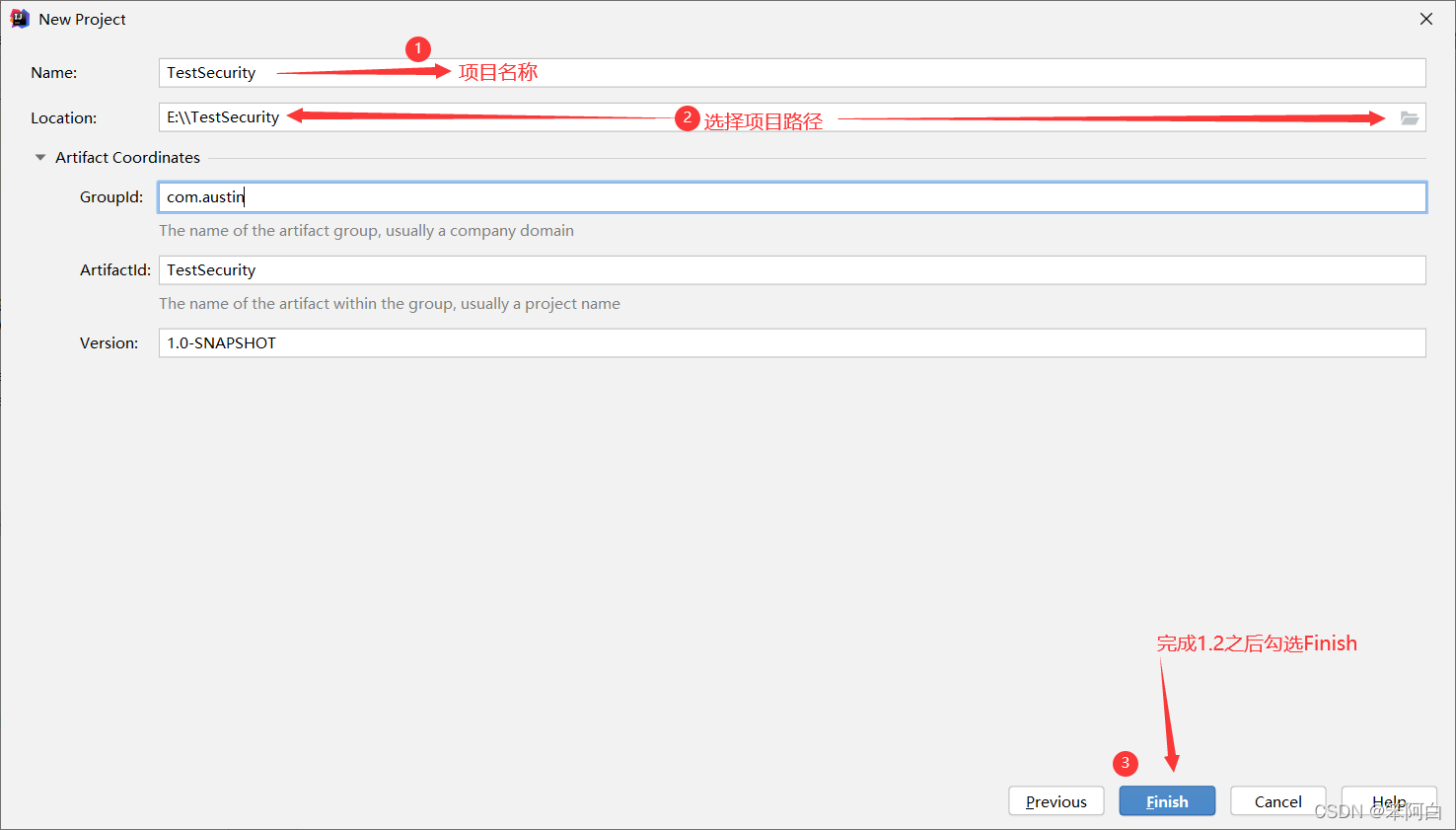Click the ArtifactId hint about project name
The height and width of the screenshot is (830, 1456).
click(x=390, y=304)
